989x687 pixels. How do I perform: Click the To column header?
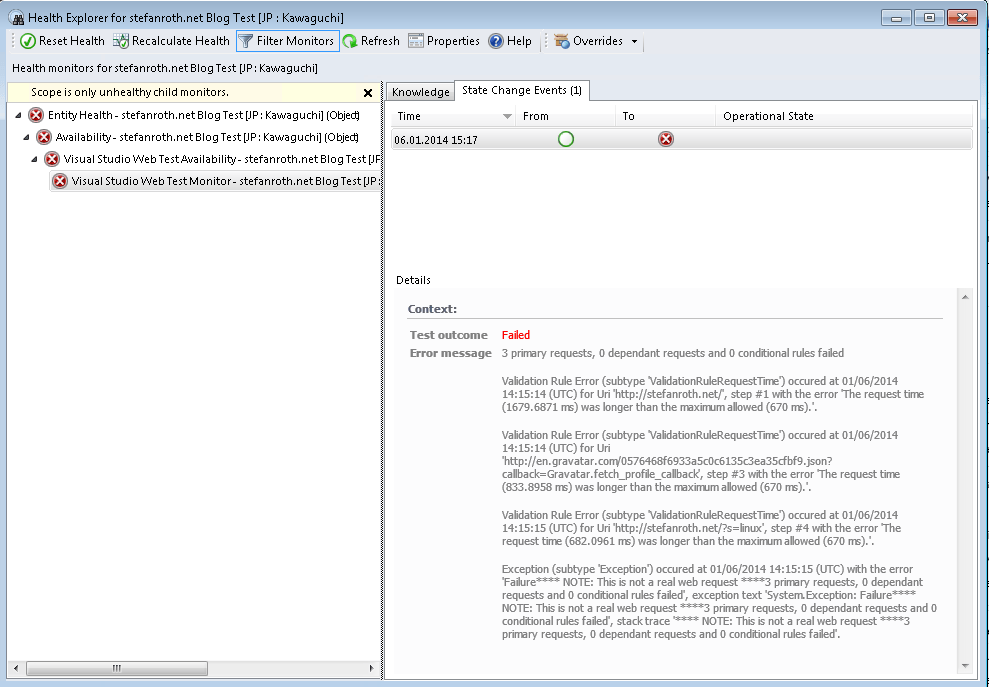[665, 116]
